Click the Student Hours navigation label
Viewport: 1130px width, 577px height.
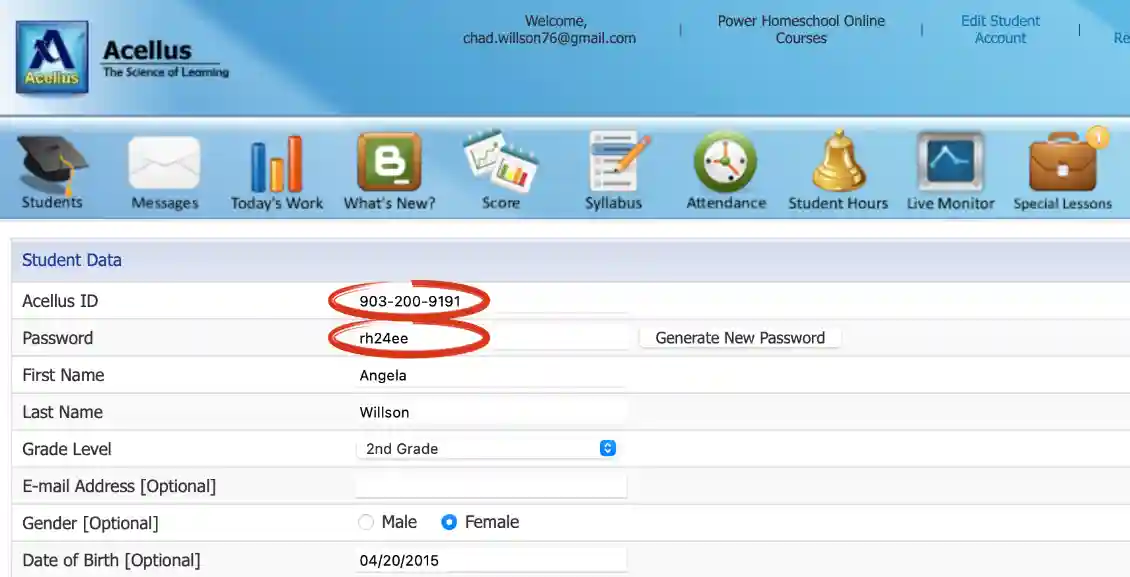coord(838,203)
